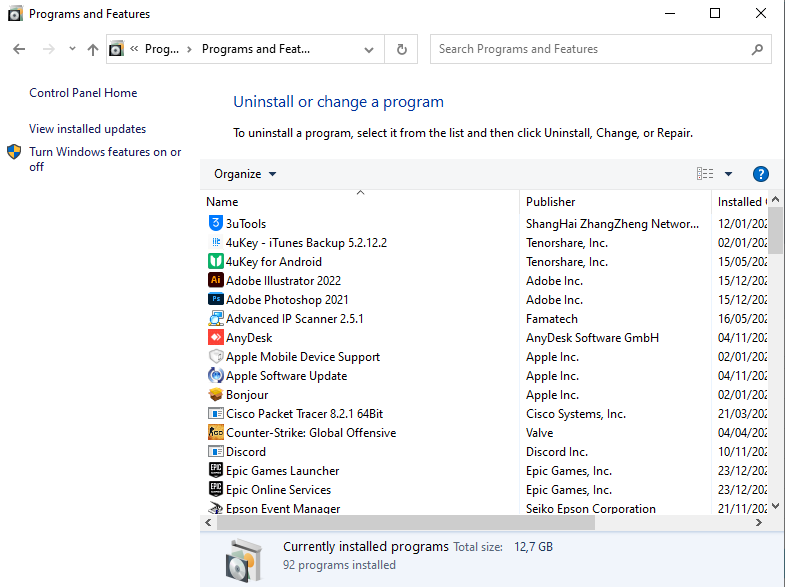This screenshot has height=587, width=785.
Task: Click the horizontal scrollbar thumb
Action: pyautogui.click(x=406, y=522)
